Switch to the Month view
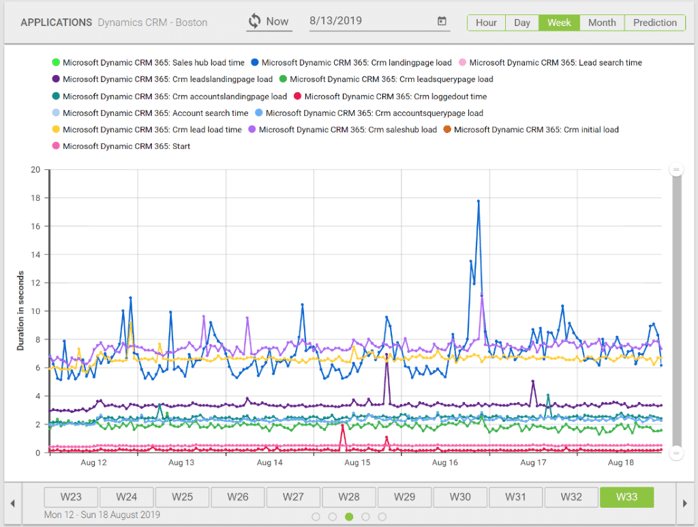 (602, 23)
